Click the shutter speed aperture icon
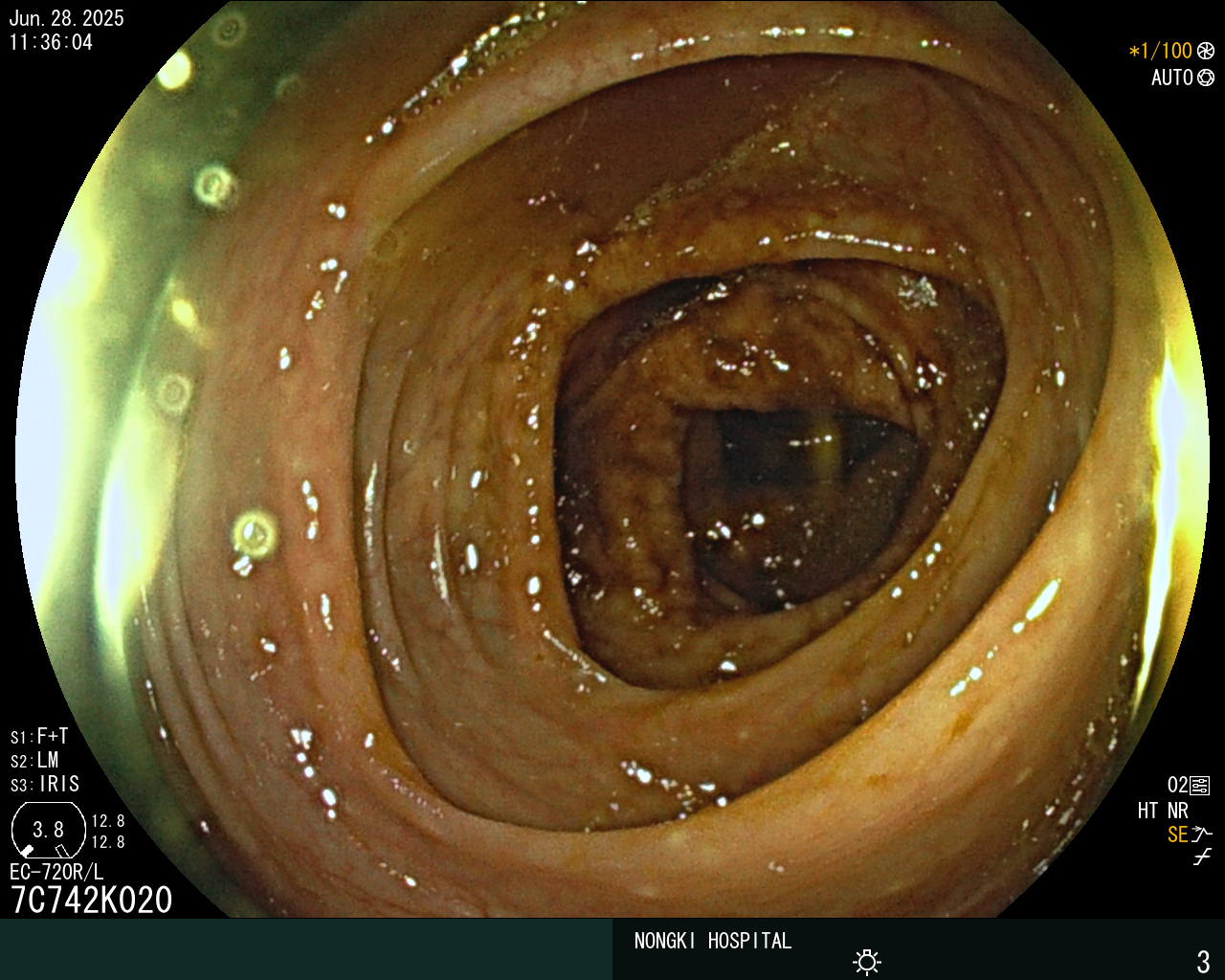This screenshot has width=1225, height=980. 1206,51
